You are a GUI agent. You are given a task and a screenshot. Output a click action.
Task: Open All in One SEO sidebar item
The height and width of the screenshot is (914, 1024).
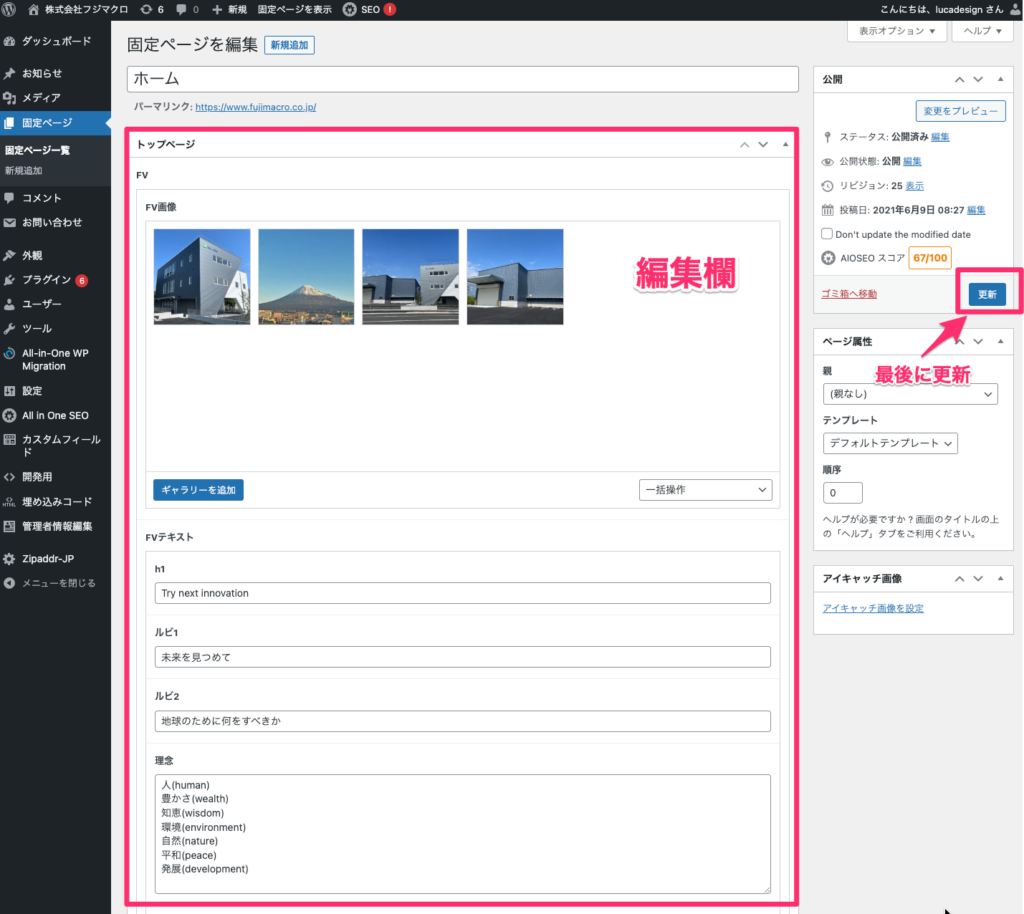click(x=55, y=415)
